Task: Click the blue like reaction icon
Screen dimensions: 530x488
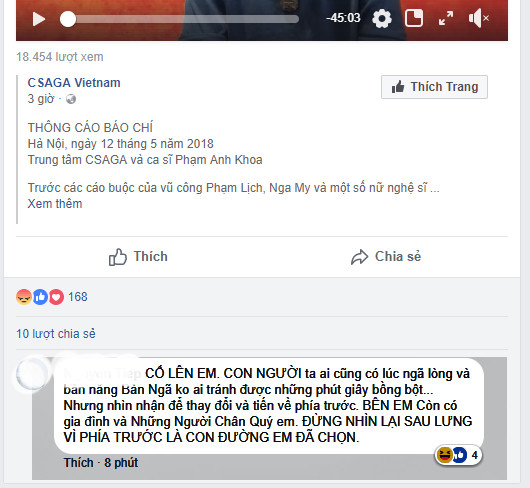Action: (40, 297)
